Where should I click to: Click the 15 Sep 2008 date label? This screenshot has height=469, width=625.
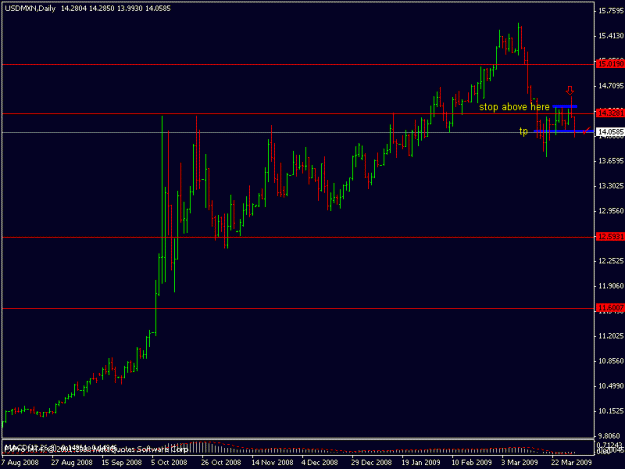tap(122, 462)
